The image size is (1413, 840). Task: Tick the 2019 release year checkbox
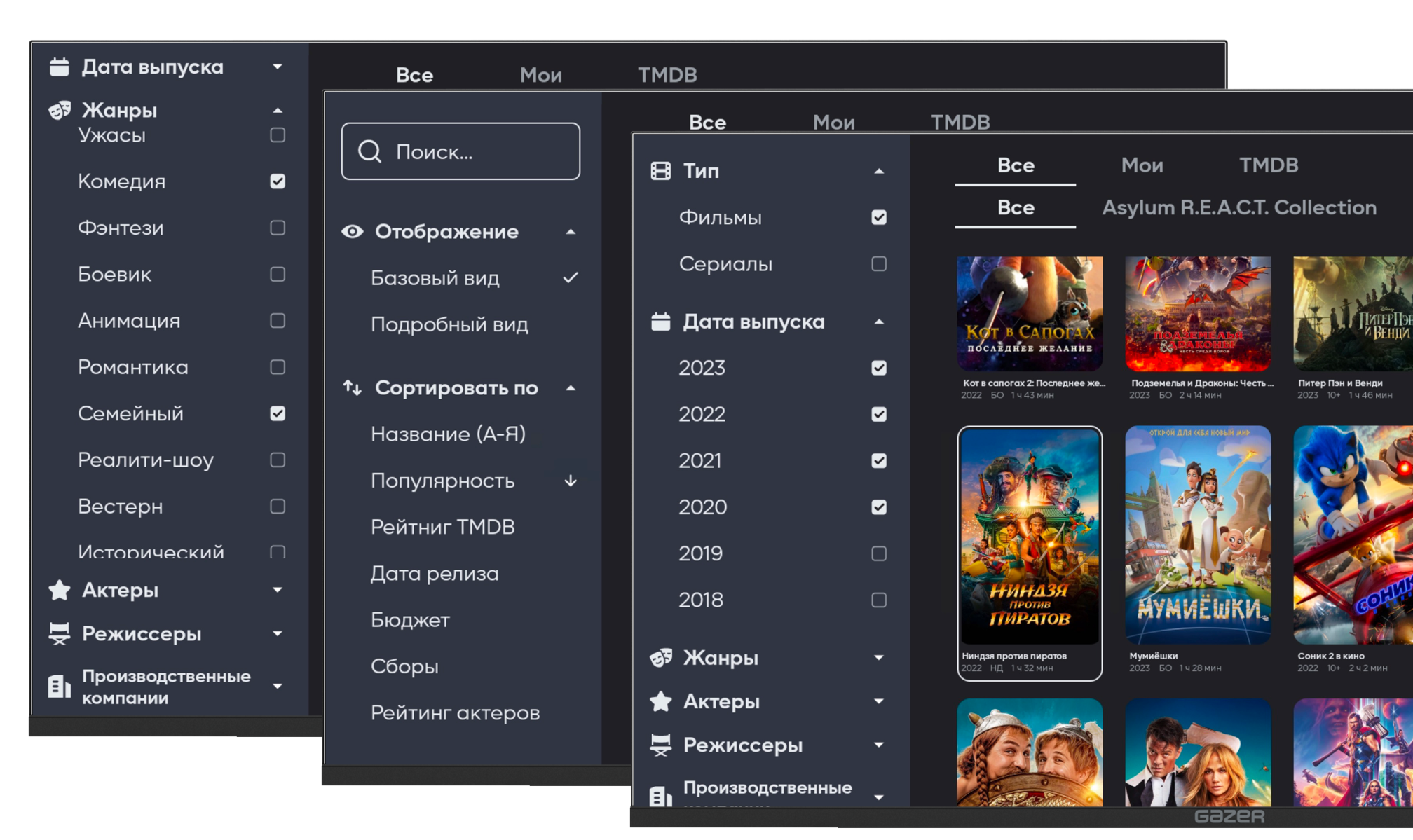point(879,553)
